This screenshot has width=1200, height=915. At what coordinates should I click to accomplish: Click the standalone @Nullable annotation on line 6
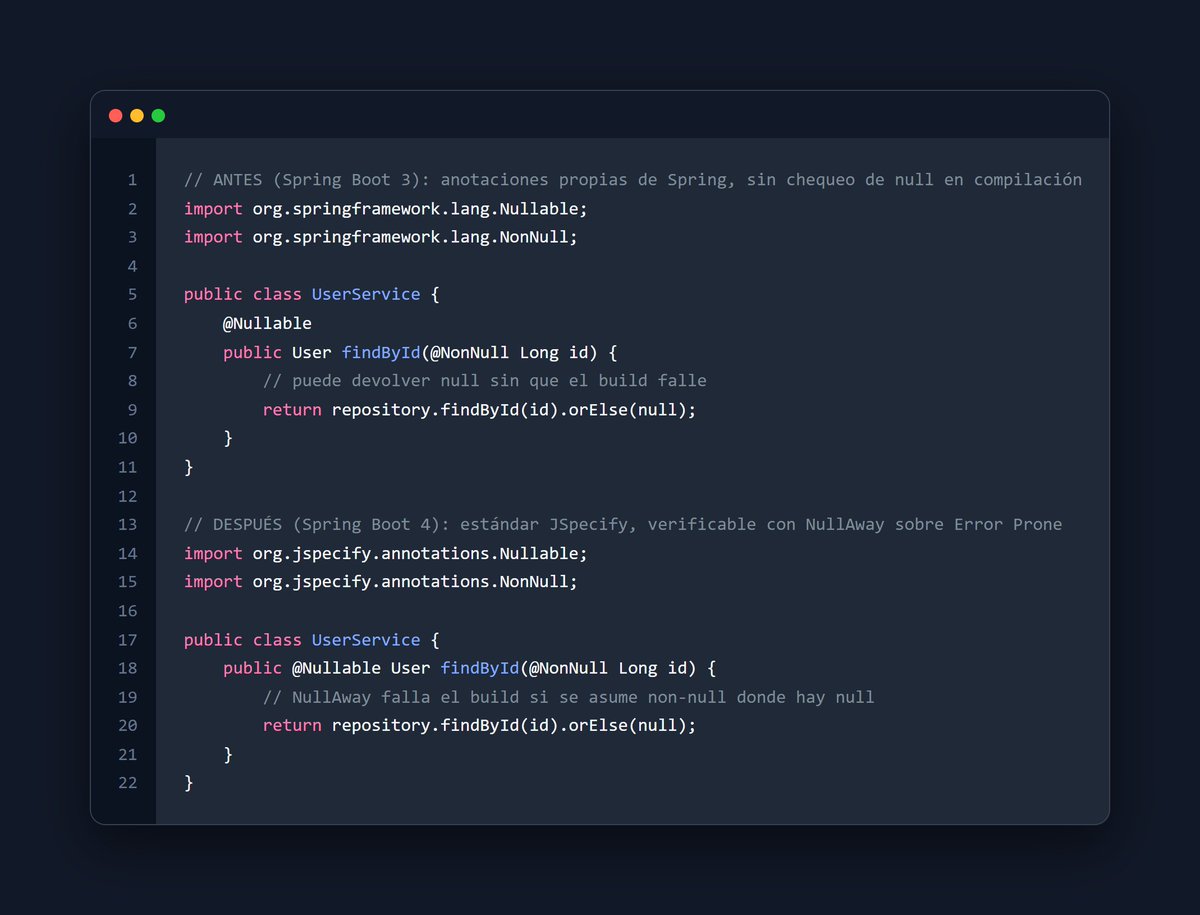[x=267, y=323]
